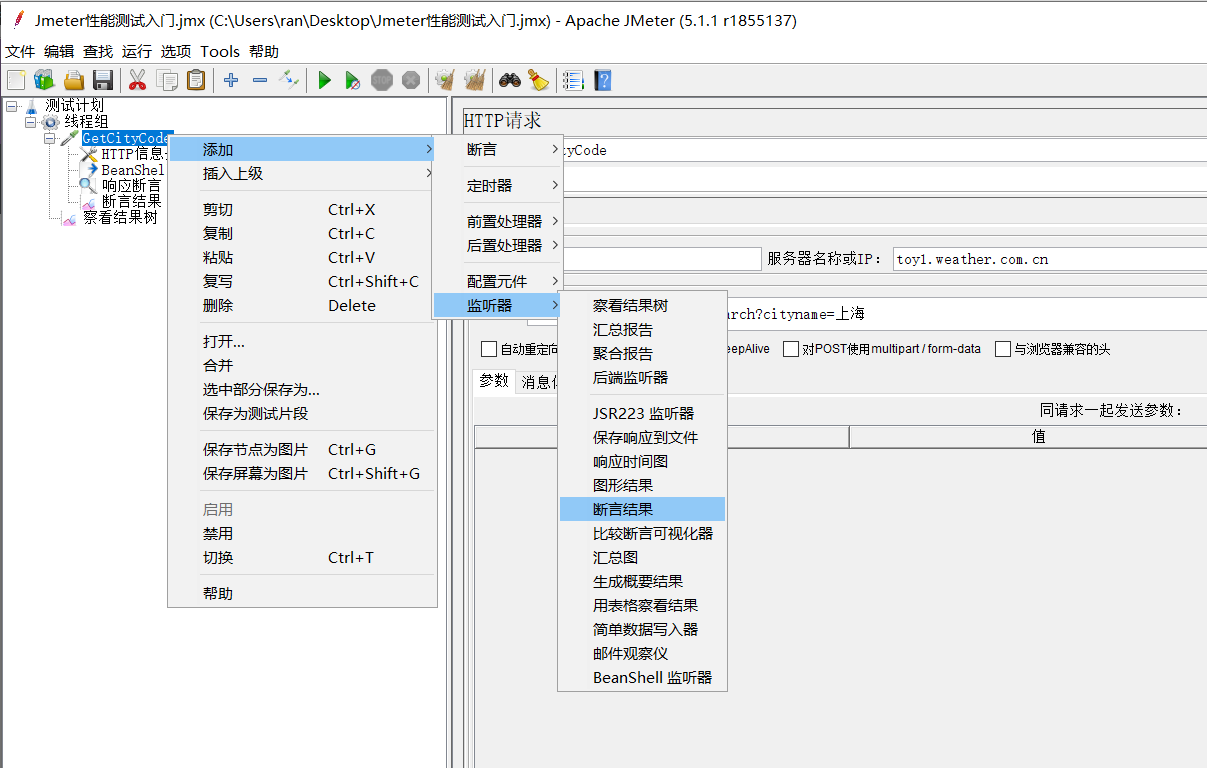
Task: Expand the 后置处理器 submenu
Action: [498, 245]
